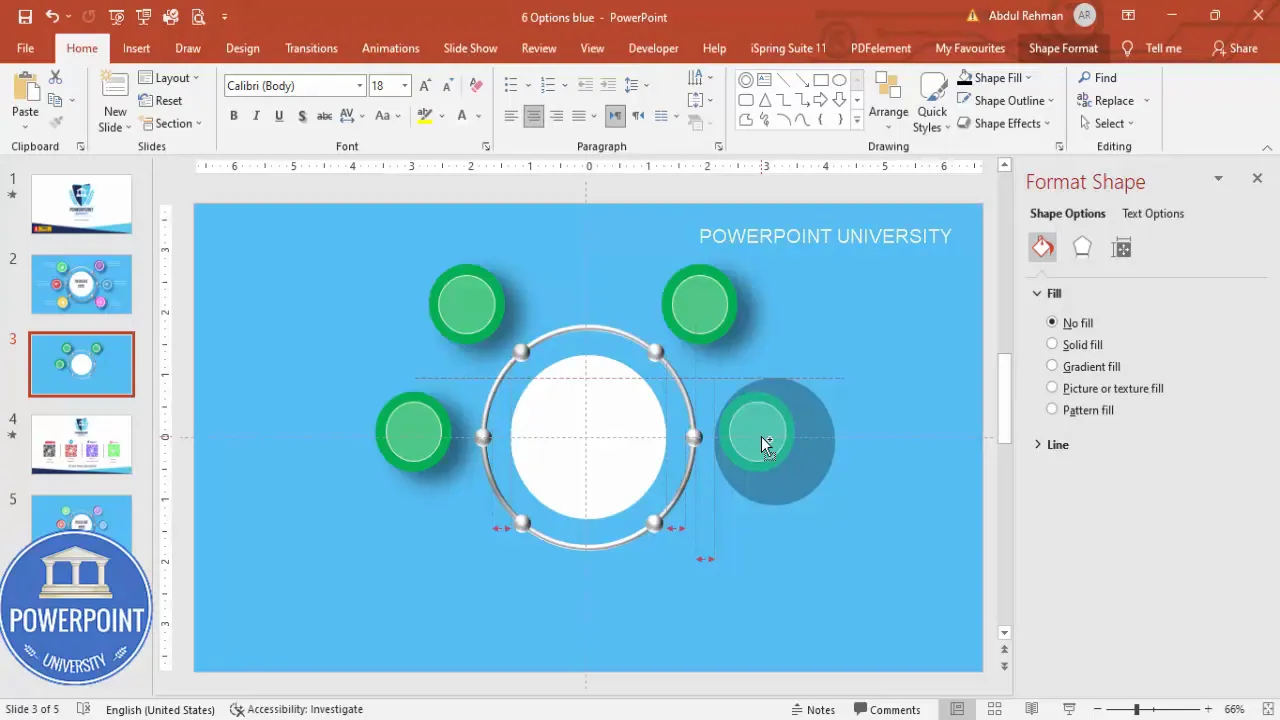Open the font name Calibri combo box
This screenshot has height=720, width=1280.
tap(294, 86)
